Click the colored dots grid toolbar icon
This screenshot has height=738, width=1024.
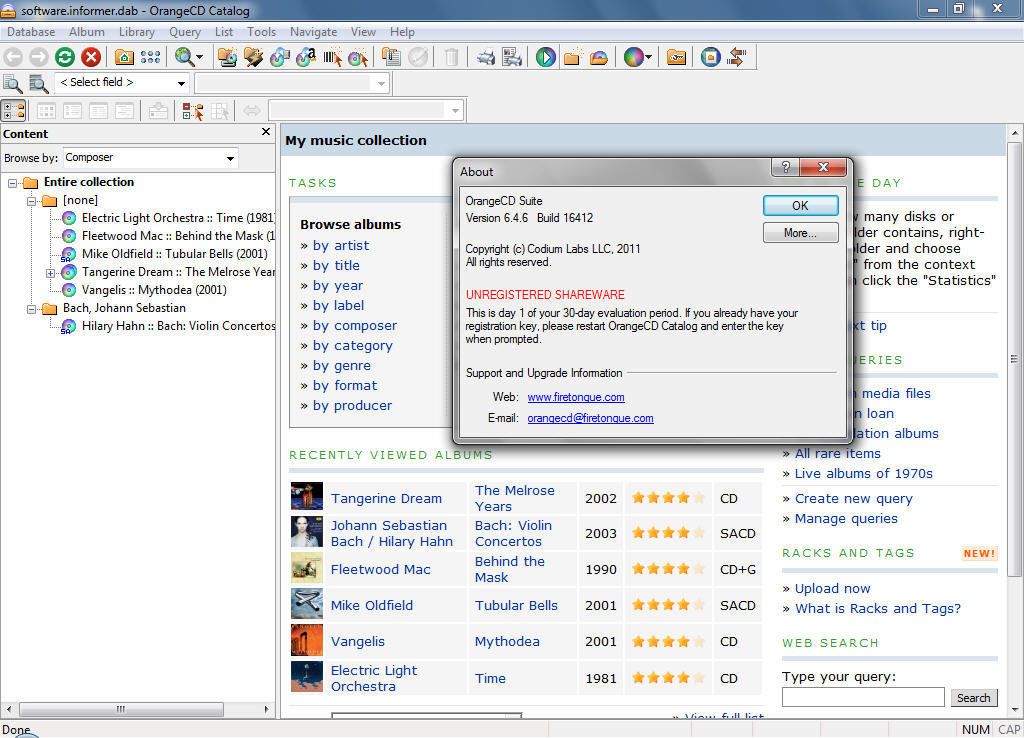(150, 57)
